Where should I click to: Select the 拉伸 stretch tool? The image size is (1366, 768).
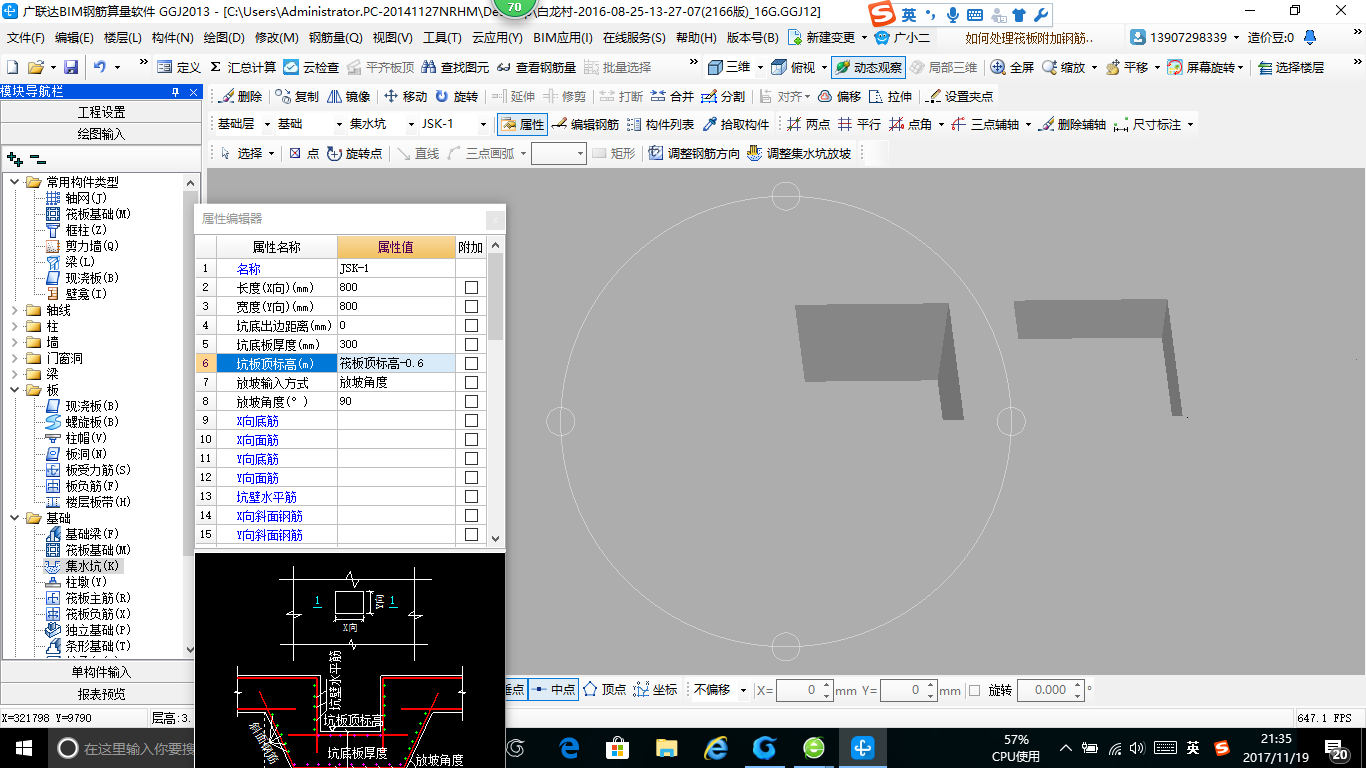890,96
